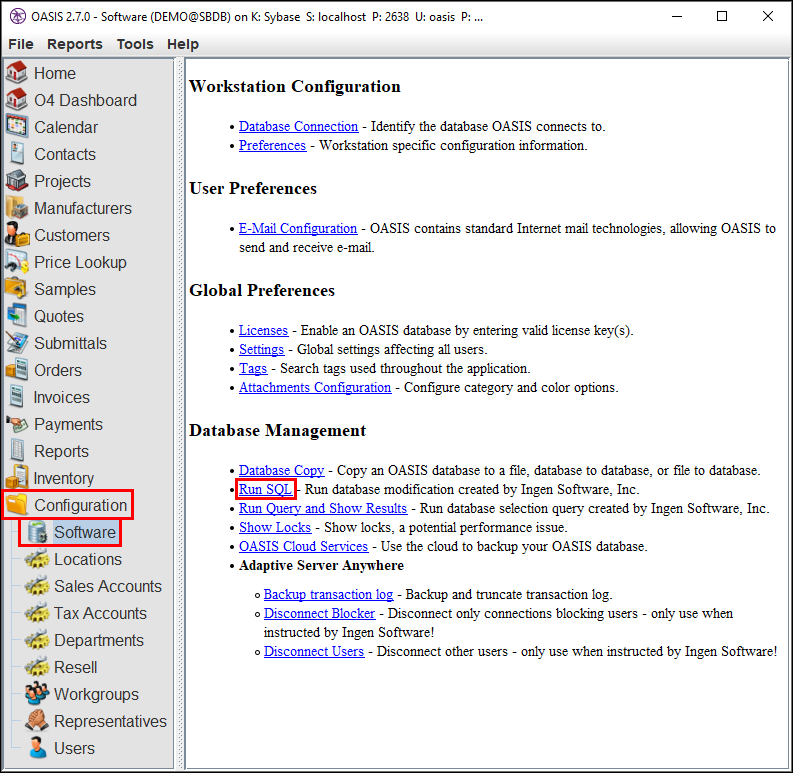This screenshot has height=773, width=793.
Task: Click the Submittals icon
Action: click(x=17, y=342)
